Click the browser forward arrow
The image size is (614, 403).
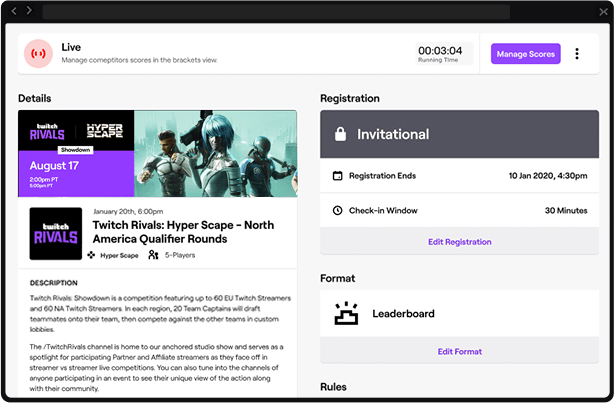[29, 10]
